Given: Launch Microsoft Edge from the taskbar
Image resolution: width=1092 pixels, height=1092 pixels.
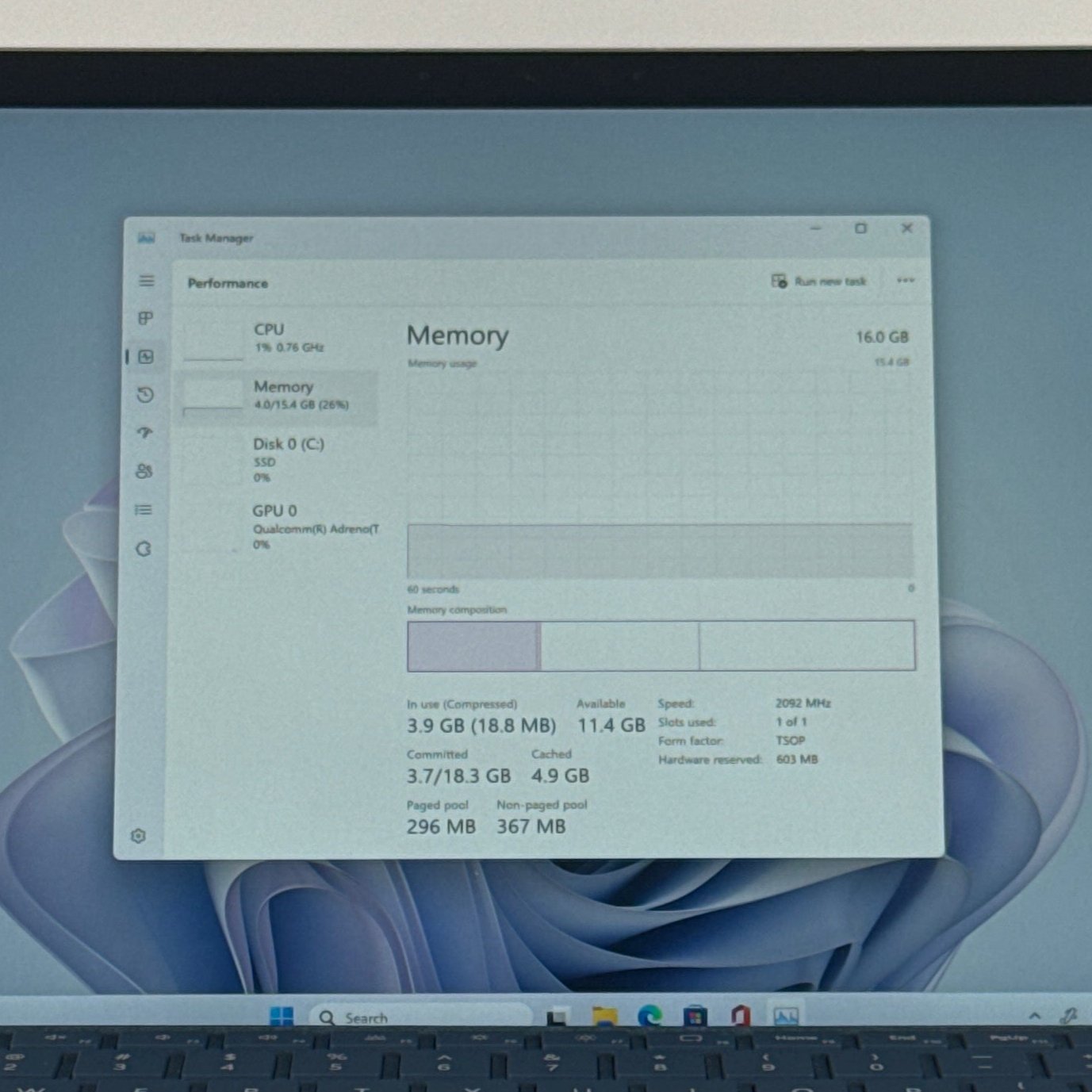Looking at the screenshot, I should coord(649,1015).
